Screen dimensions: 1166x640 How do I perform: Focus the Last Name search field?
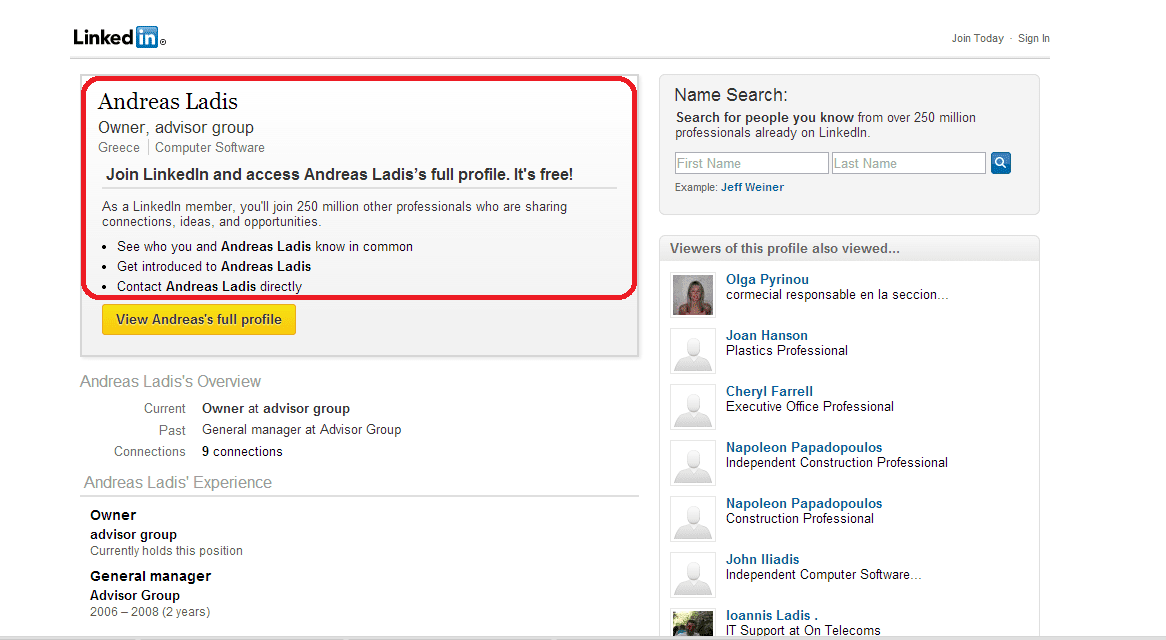coord(909,163)
